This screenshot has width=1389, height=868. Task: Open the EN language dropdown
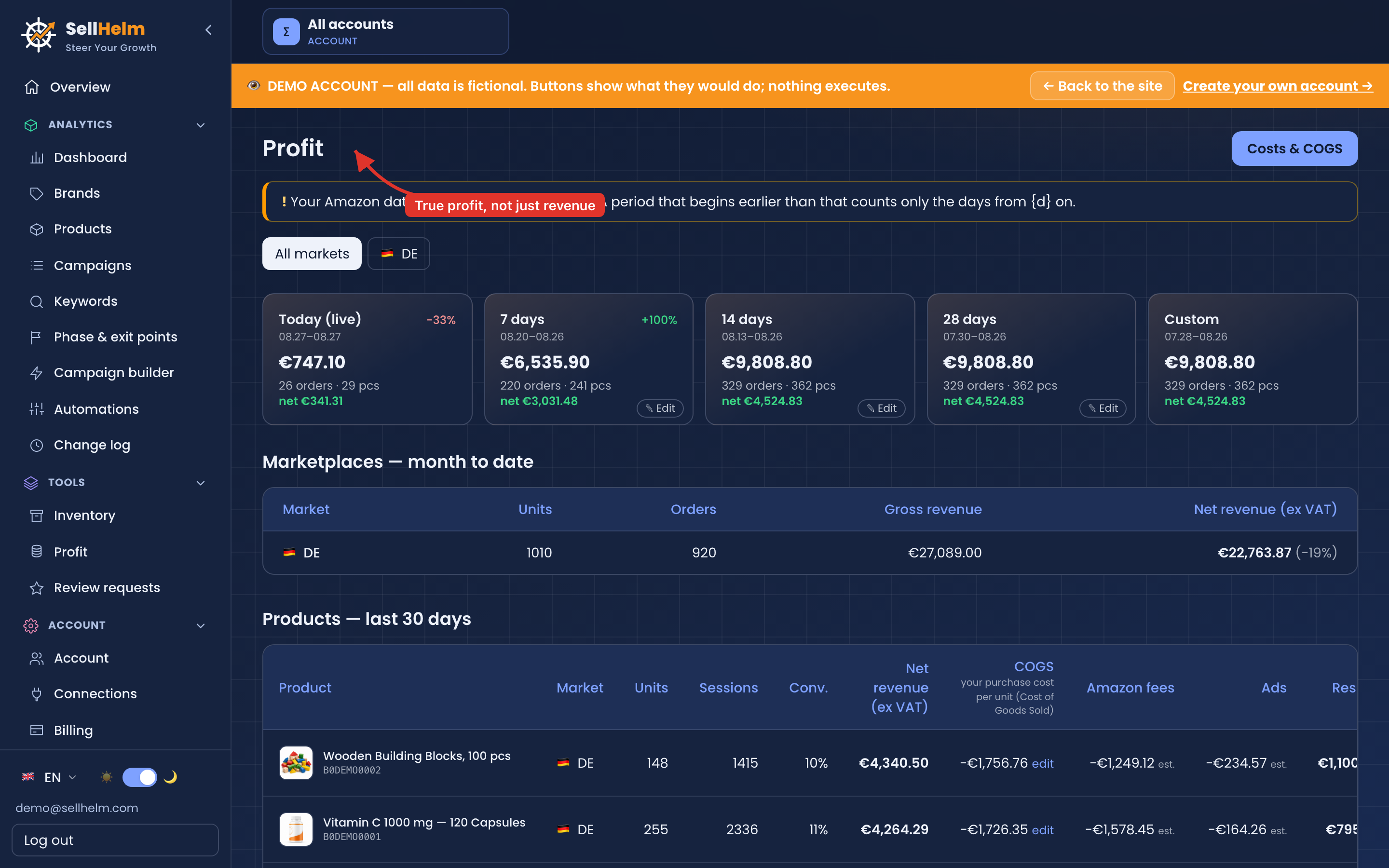49,777
